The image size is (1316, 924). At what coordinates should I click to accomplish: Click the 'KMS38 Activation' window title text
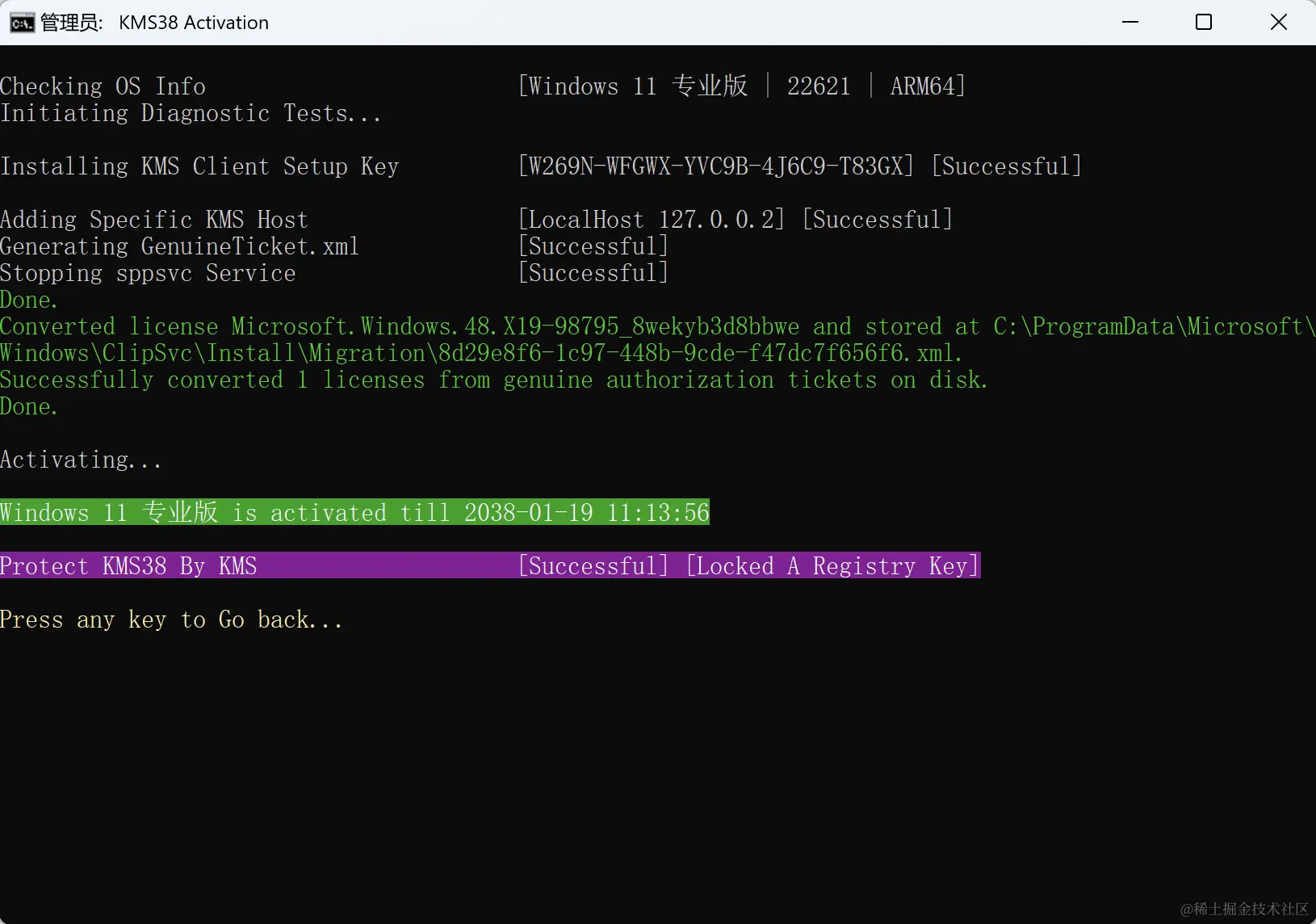pos(194,23)
